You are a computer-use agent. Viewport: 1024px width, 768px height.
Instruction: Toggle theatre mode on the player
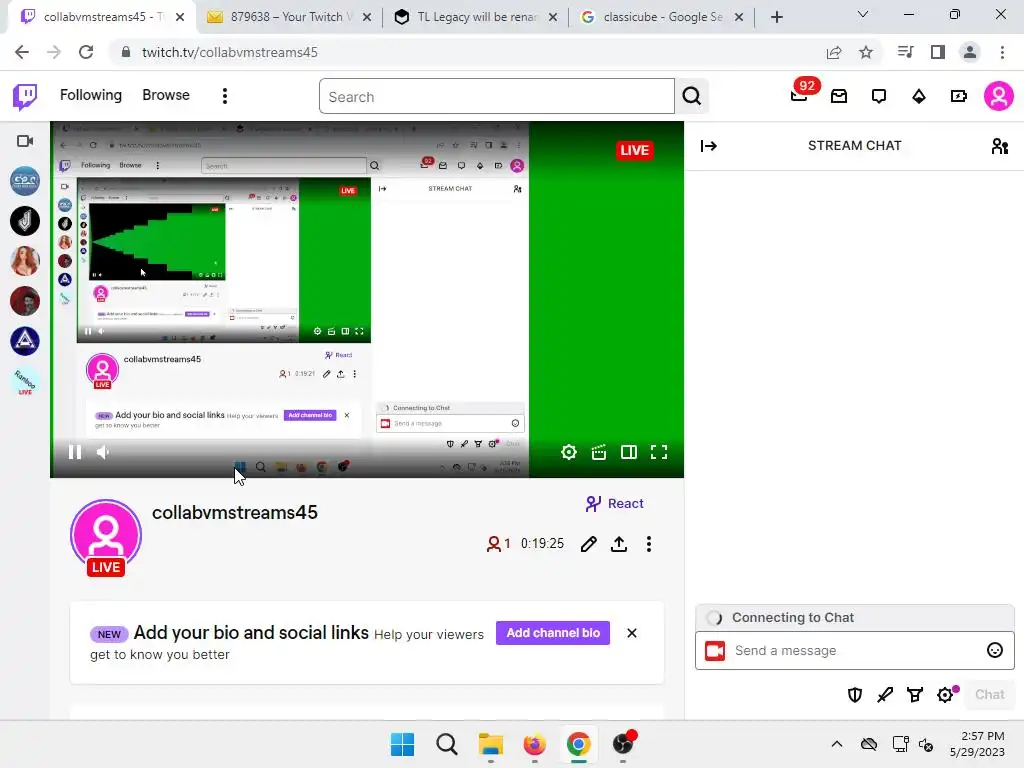[629, 452]
